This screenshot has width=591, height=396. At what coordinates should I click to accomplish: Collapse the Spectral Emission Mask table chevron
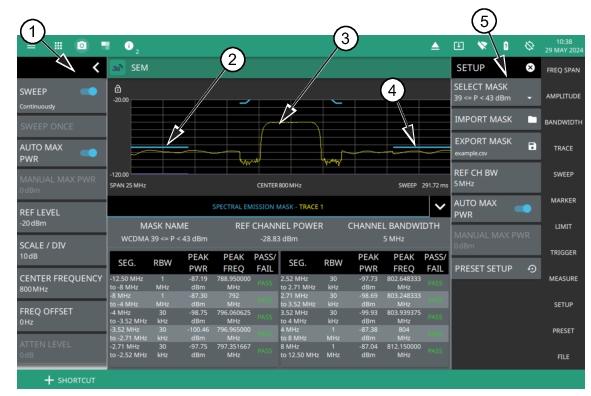[440, 206]
